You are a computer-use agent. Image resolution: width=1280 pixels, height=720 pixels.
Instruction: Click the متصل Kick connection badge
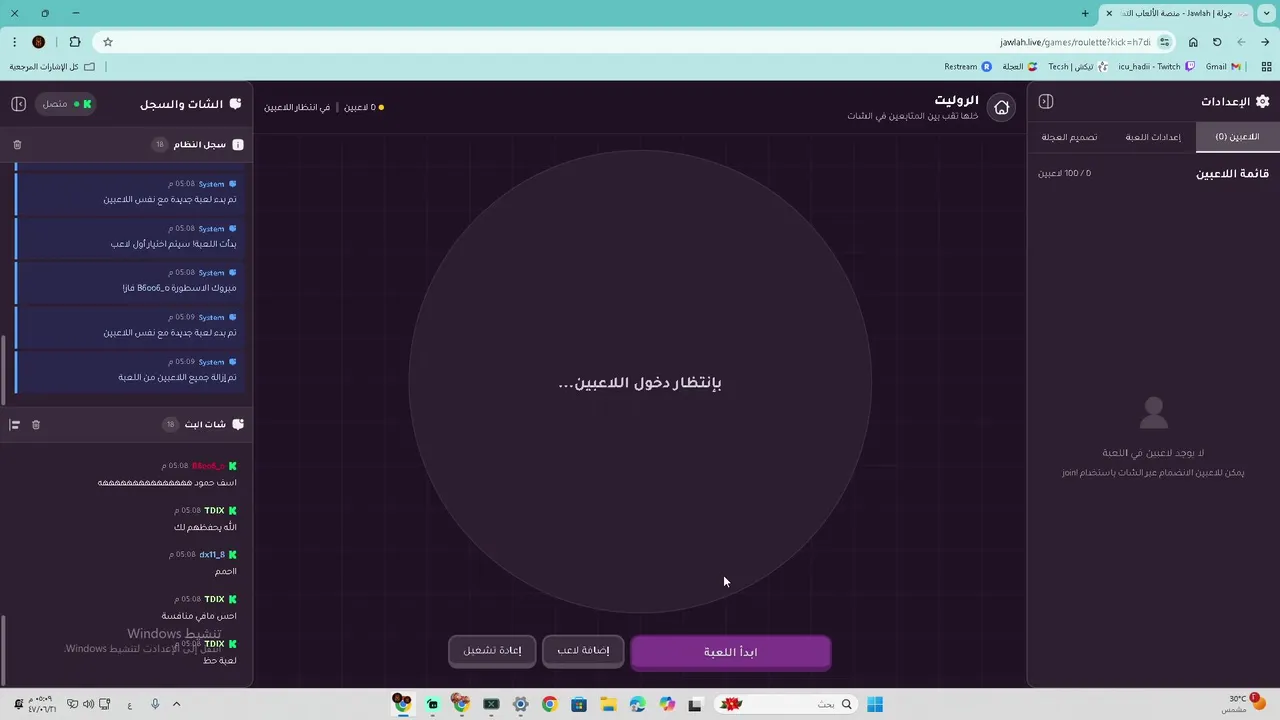click(66, 104)
